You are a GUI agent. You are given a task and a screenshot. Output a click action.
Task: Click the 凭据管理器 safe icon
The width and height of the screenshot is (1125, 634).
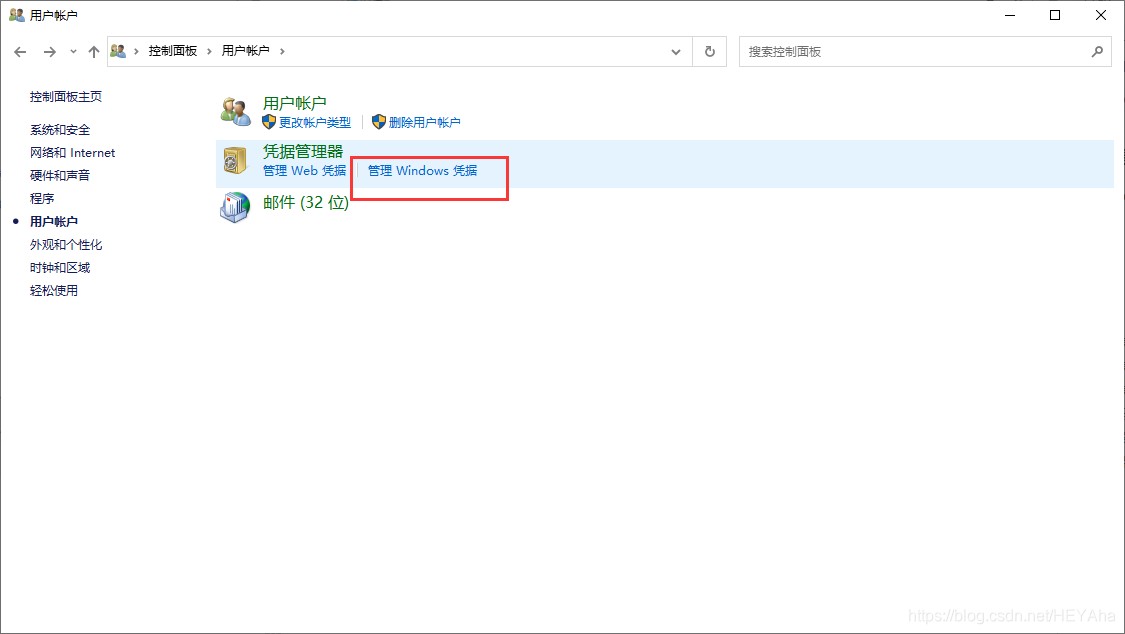pos(235,160)
